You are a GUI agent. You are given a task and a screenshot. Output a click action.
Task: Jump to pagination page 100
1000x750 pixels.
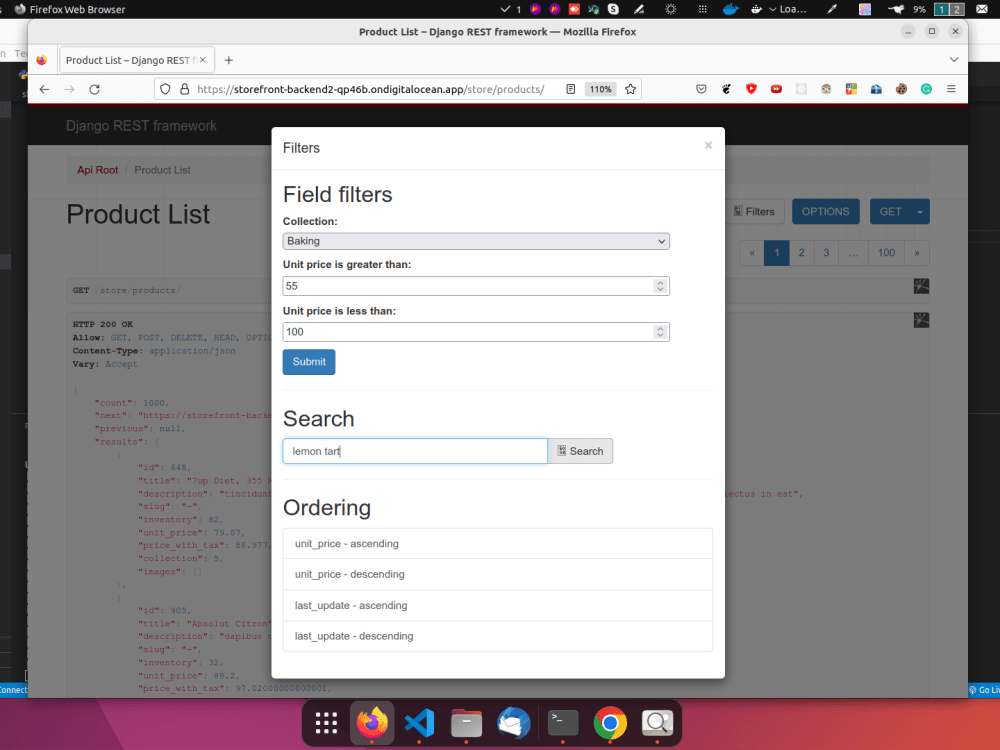coord(886,253)
